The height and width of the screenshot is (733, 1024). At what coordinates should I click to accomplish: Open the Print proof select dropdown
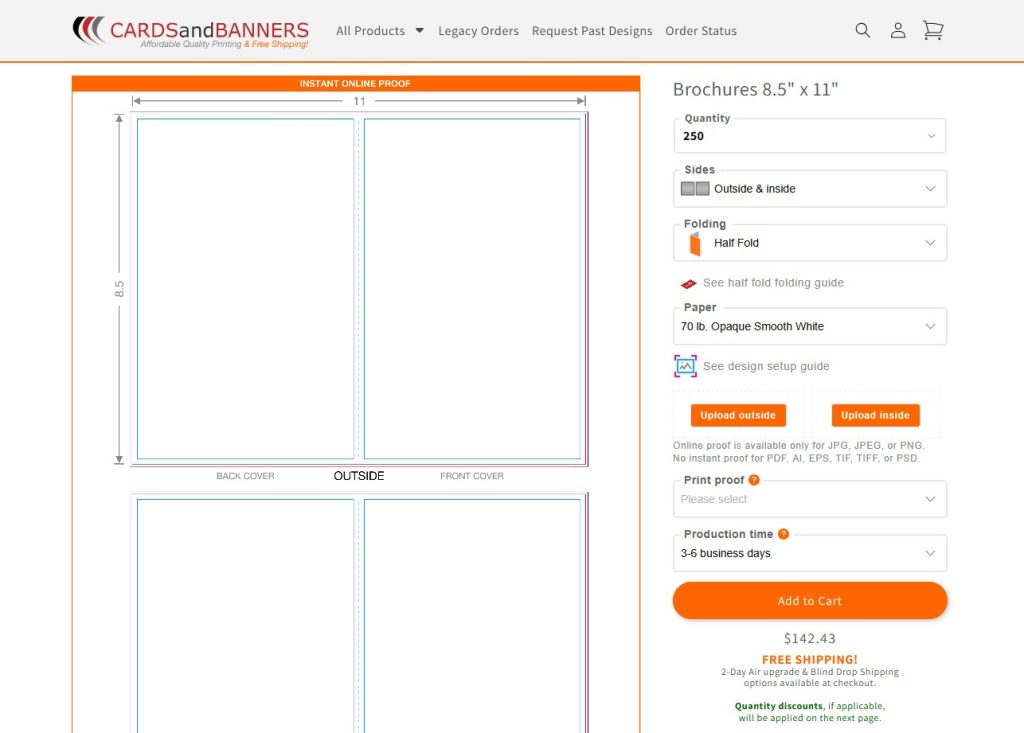(x=810, y=499)
